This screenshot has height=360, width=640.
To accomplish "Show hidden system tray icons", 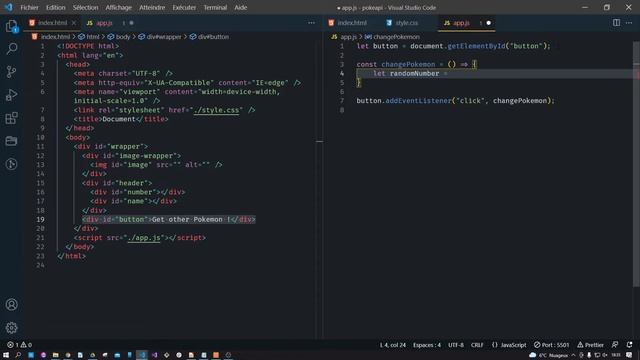I will (573, 355).
